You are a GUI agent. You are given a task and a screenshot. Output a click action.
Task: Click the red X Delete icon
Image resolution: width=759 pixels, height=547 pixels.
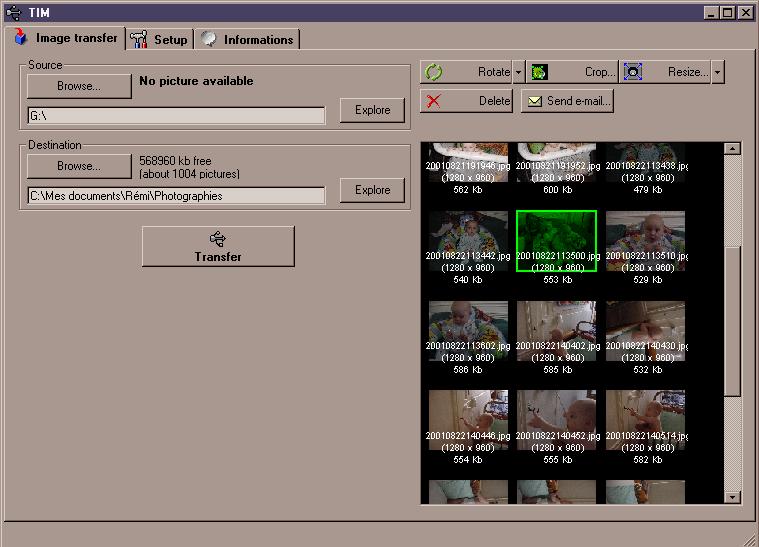(433, 101)
